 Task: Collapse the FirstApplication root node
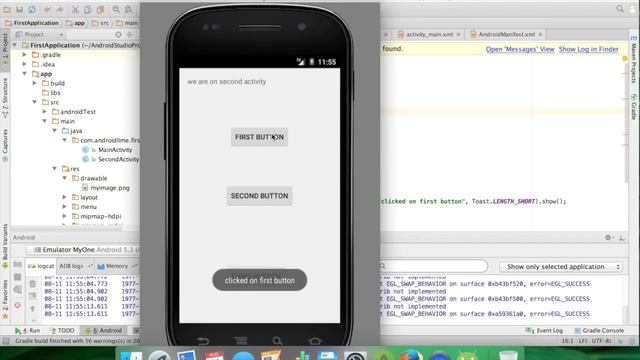pos(15,45)
